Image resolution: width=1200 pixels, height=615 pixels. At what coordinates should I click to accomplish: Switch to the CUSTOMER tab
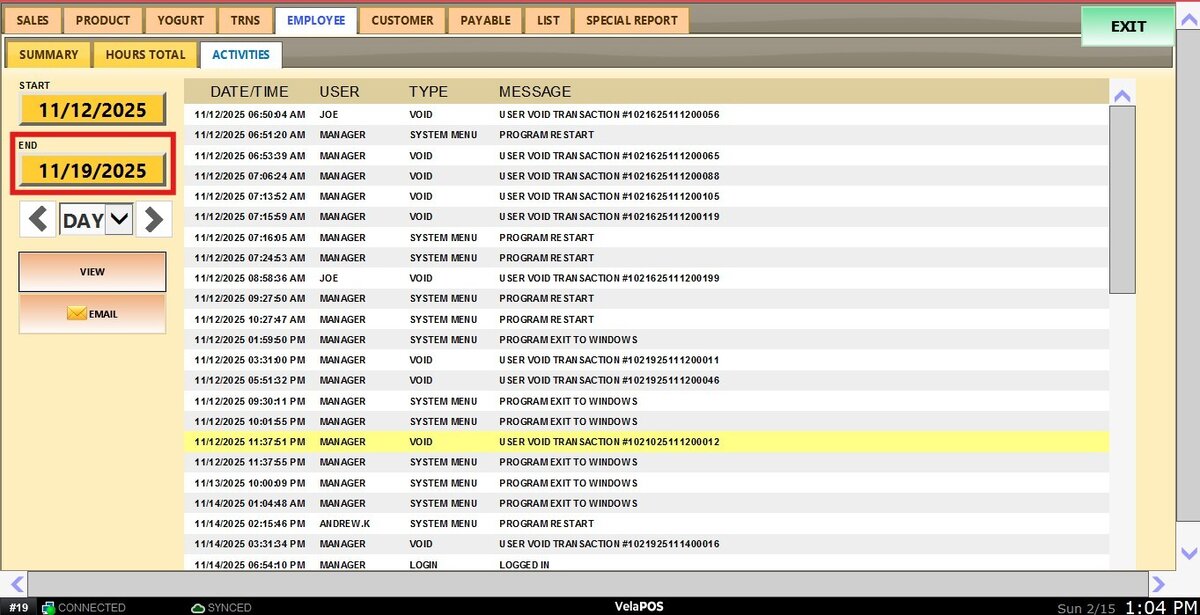pyautogui.click(x=402, y=20)
